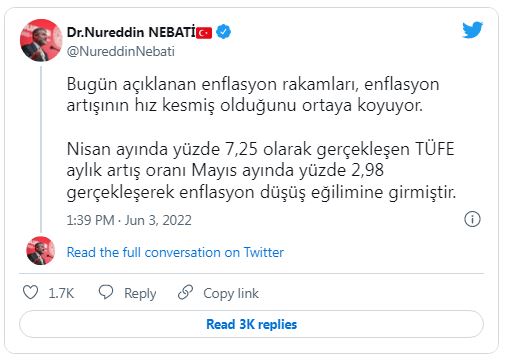
Task: Click the Turkish flag emoji
Action: (x=204, y=33)
